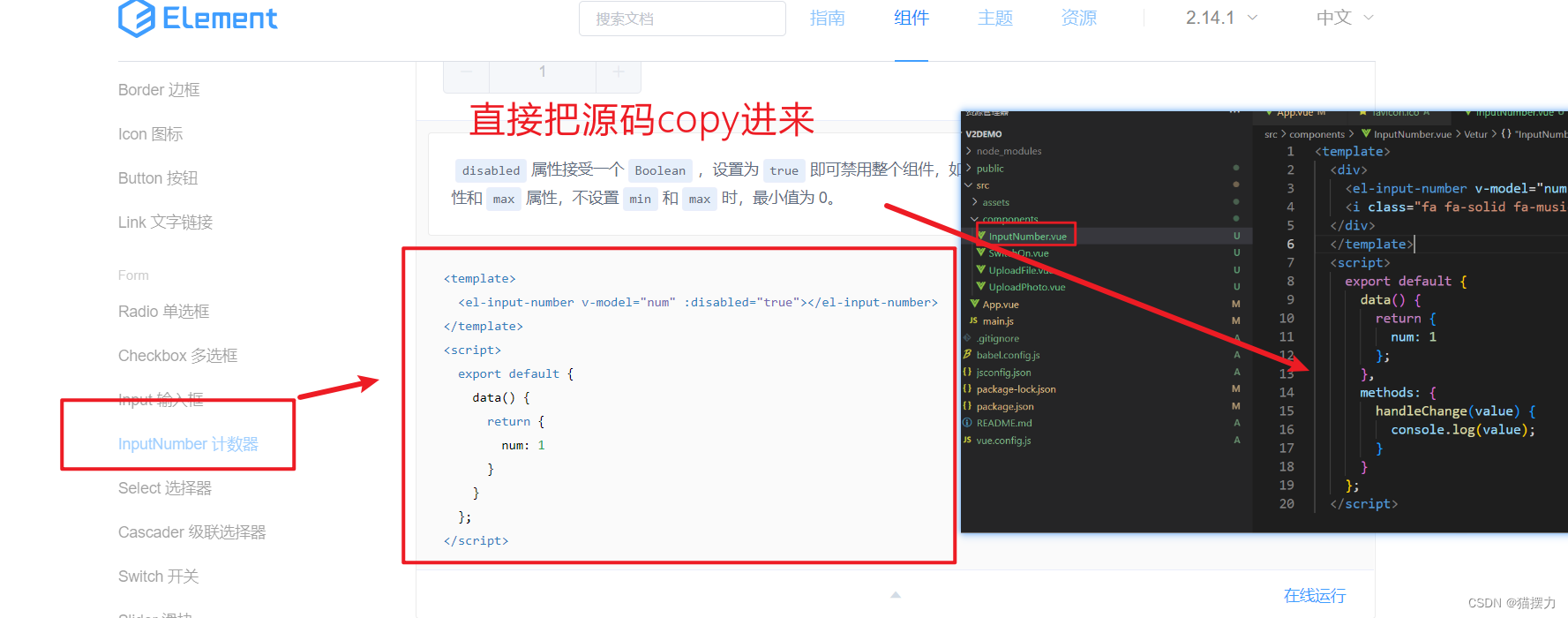
Task: Click info icon beside README.md
Action: [968, 423]
